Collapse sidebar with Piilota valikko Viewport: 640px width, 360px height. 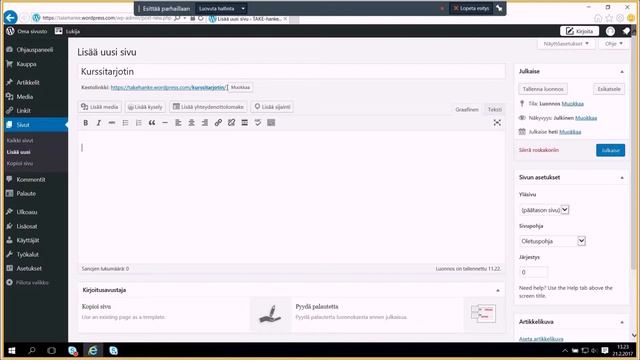point(32,282)
